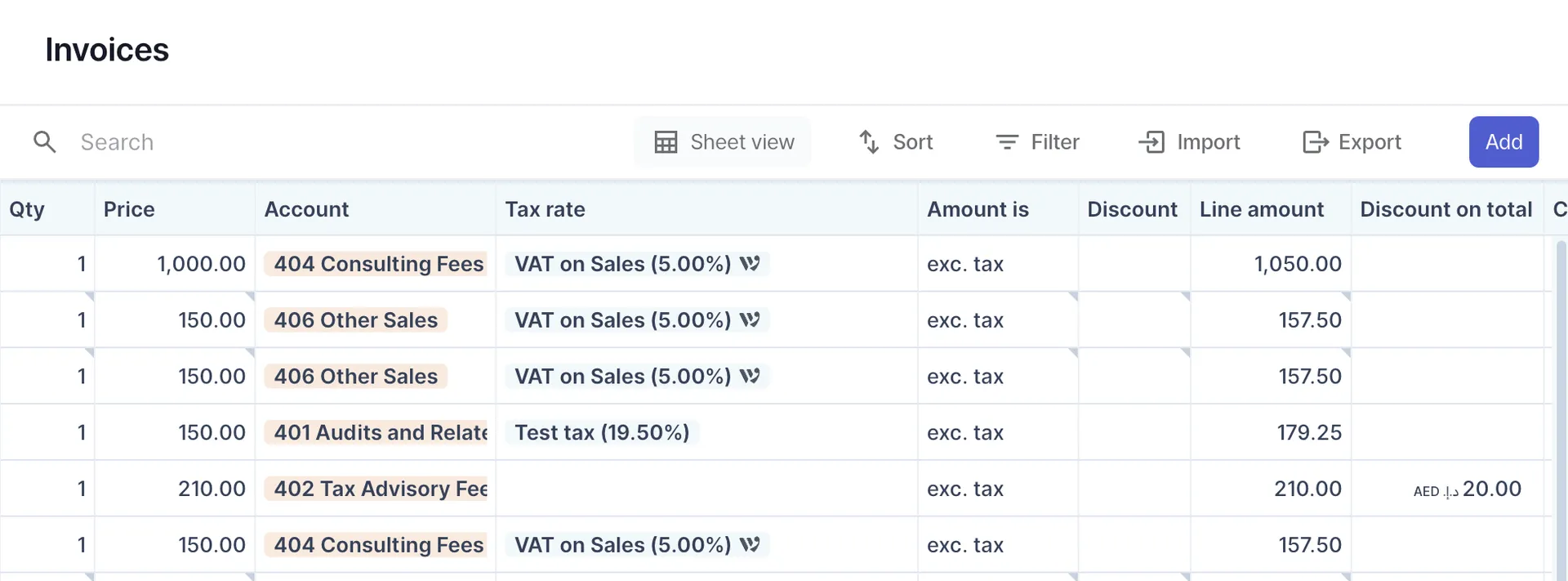Click the Filter lines icon
This screenshot has width=1568, height=581.
point(1007,142)
